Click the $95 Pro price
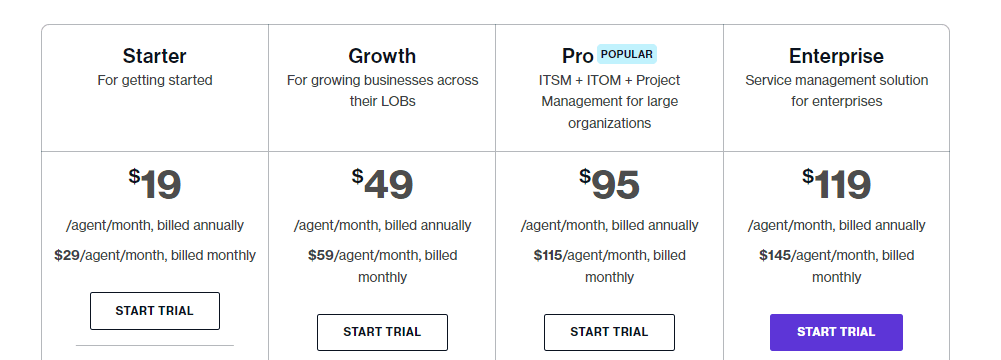The height and width of the screenshot is (360, 1001). pyautogui.click(x=609, y=184)
